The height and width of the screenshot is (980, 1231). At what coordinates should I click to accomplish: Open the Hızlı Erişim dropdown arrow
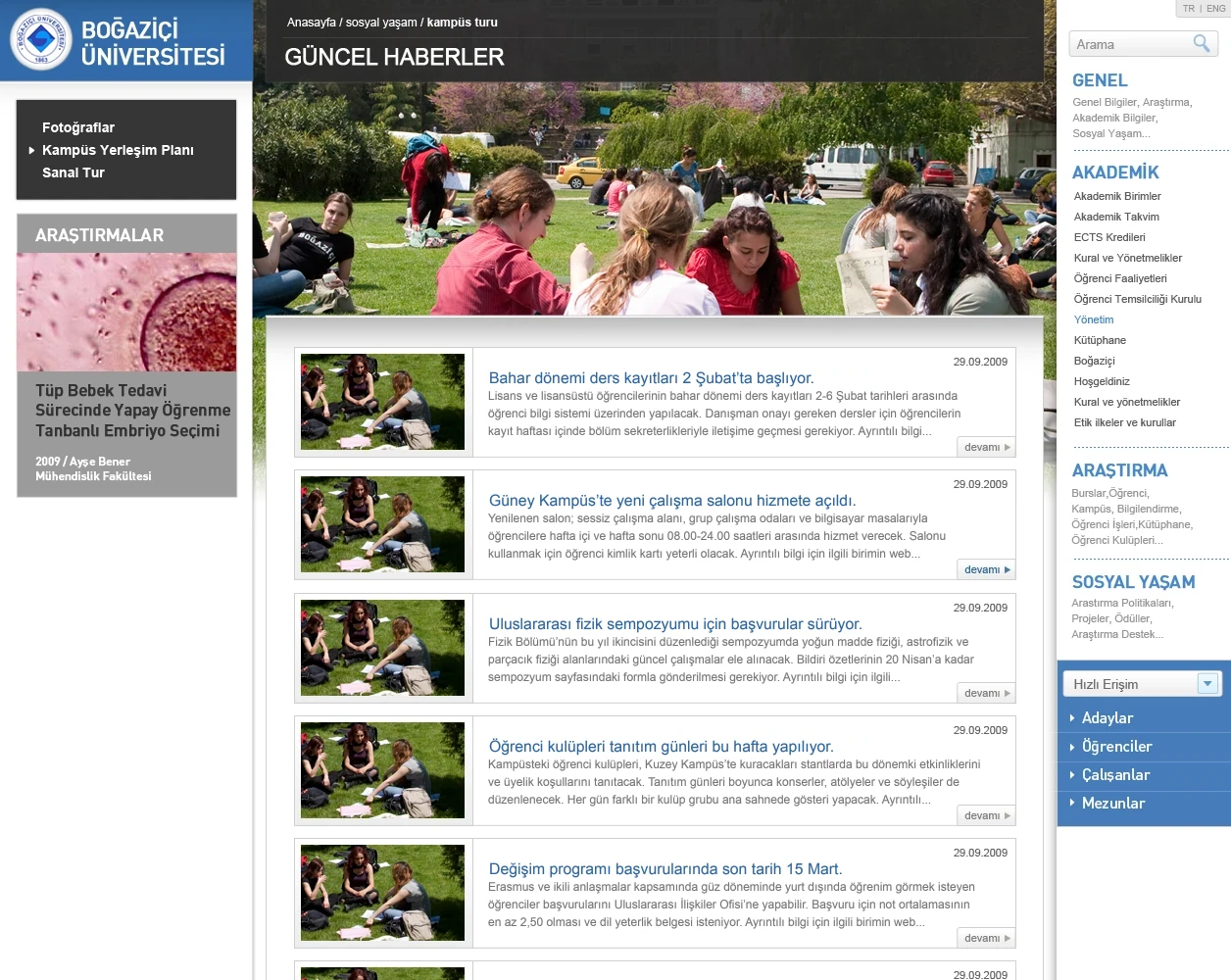pos(1207,684)
